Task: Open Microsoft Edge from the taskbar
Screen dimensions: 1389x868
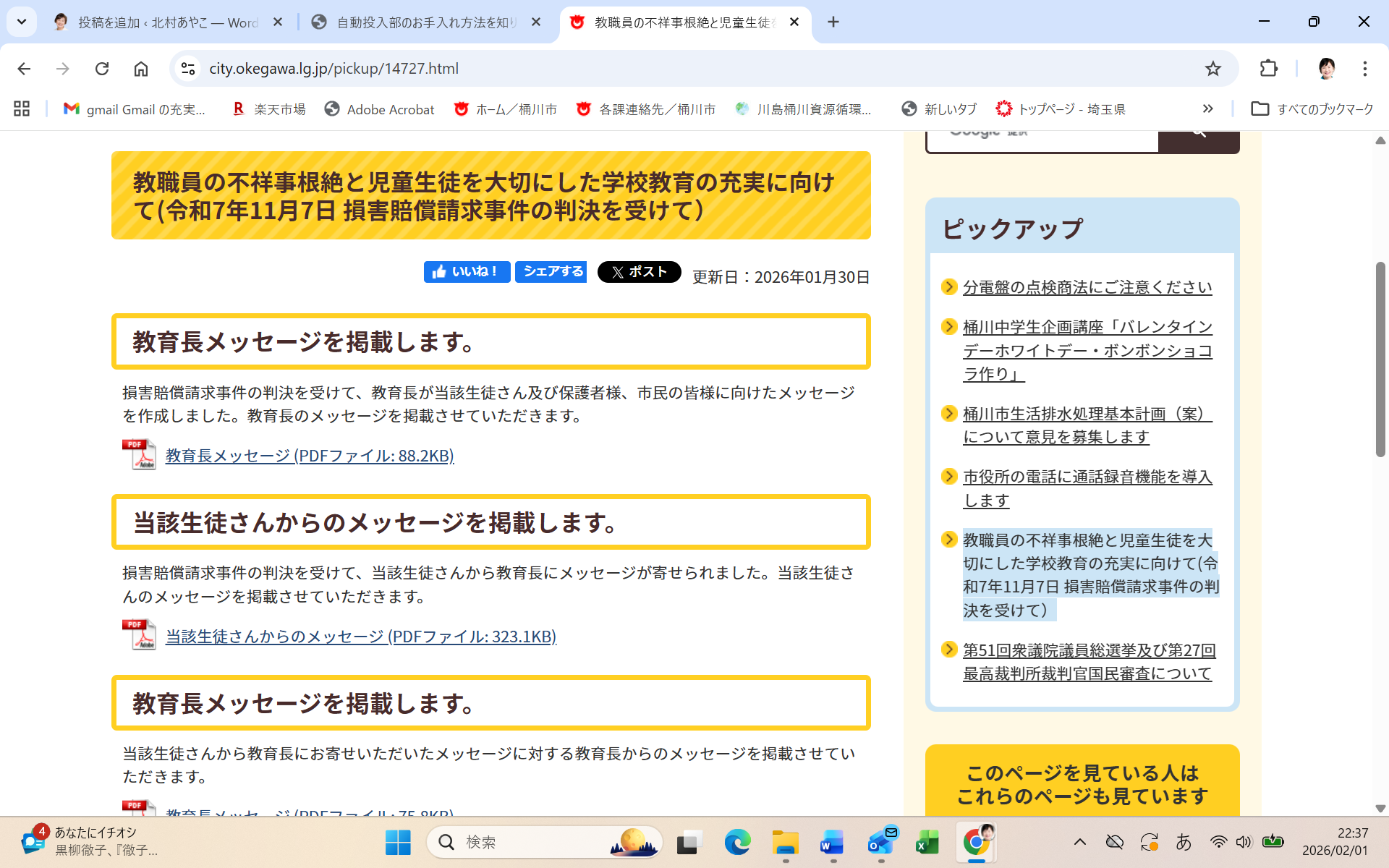Action: click(x=737, y=842)
